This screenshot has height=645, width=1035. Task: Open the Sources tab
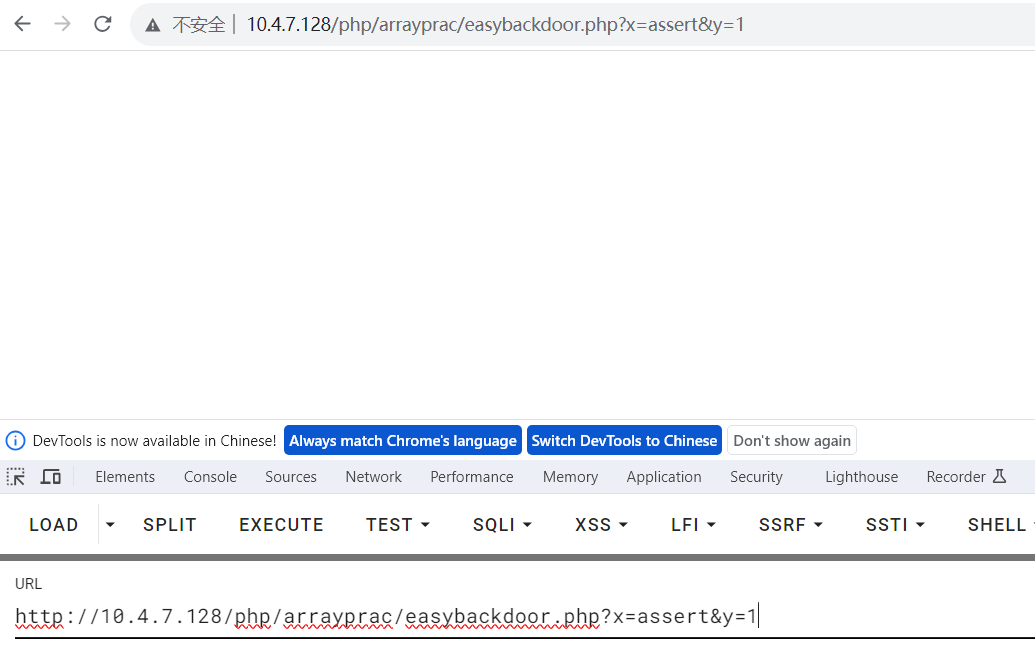291,477
